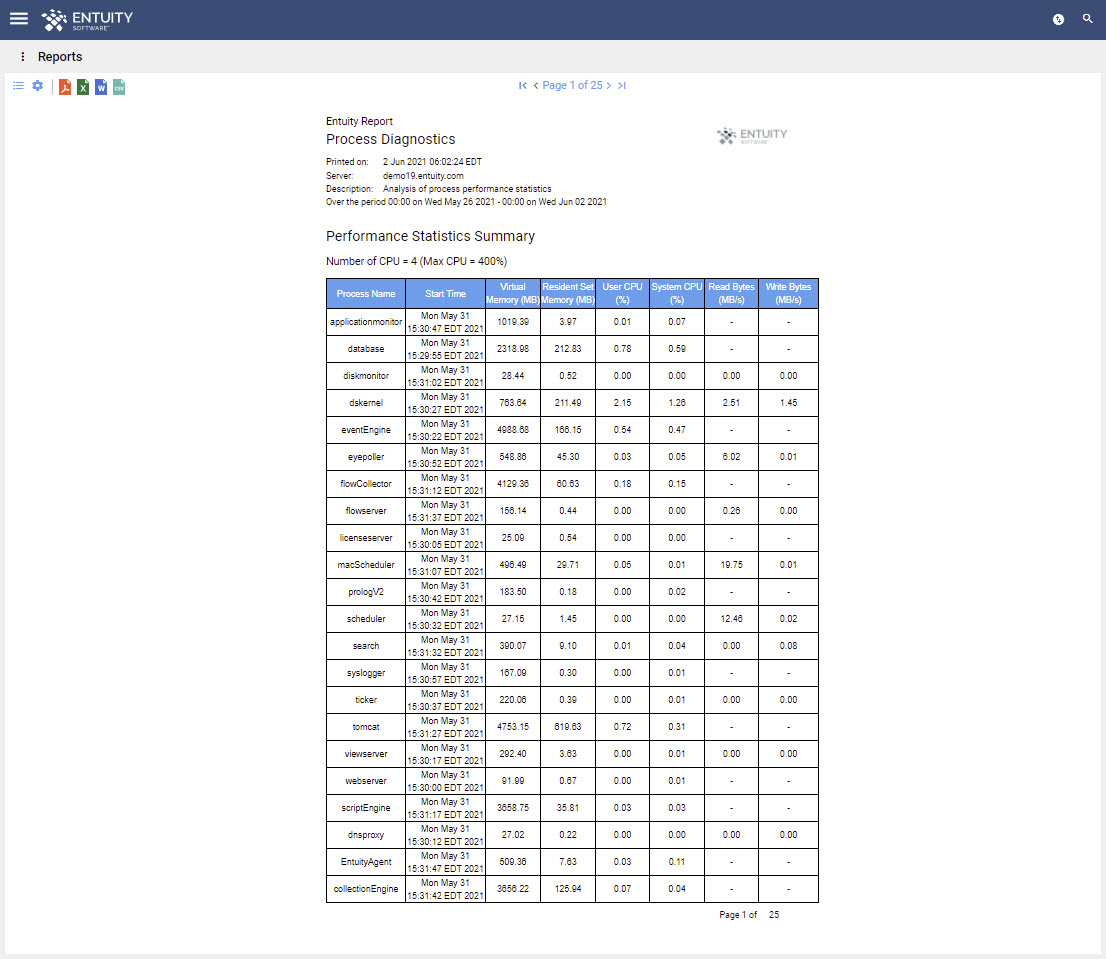Export the report to Word
The image size is (1106, 959).
pyautogui.click(x=101, y=86)
